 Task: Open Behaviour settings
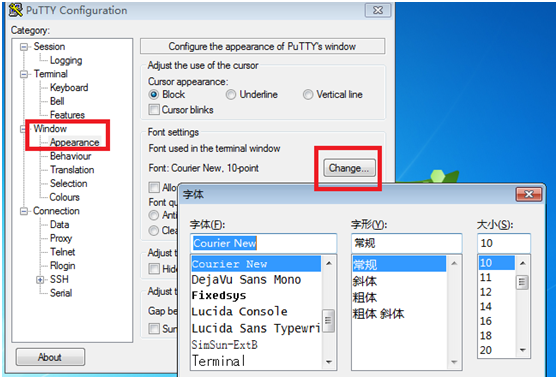point(70,156)
